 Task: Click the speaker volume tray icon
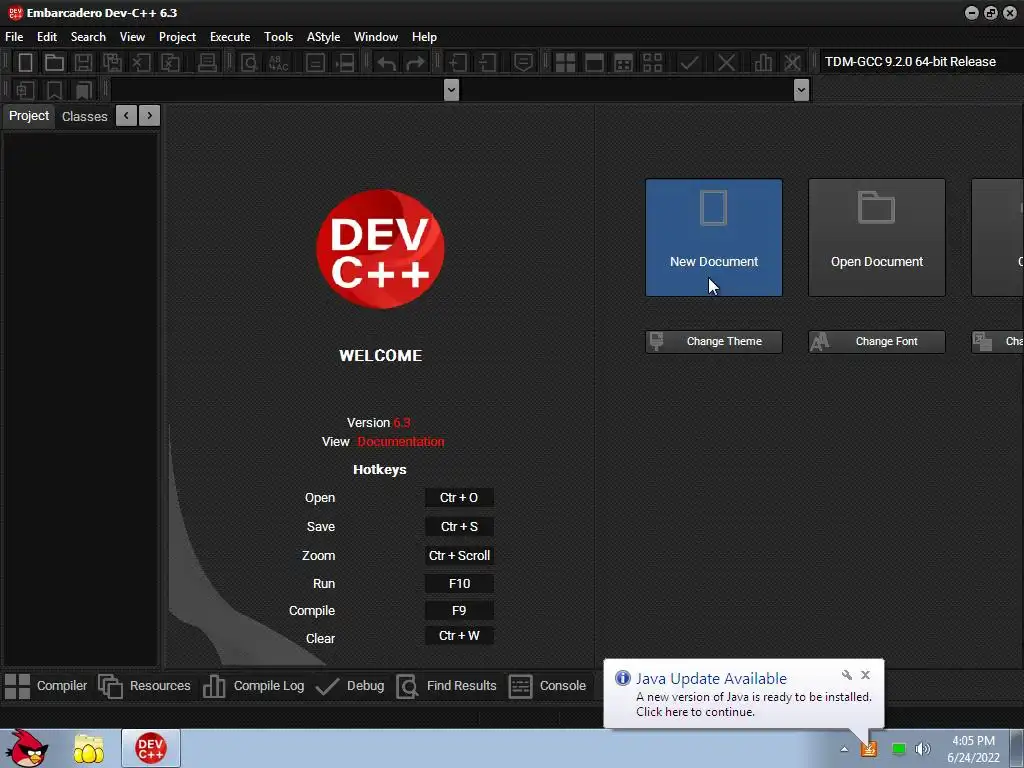923,749
